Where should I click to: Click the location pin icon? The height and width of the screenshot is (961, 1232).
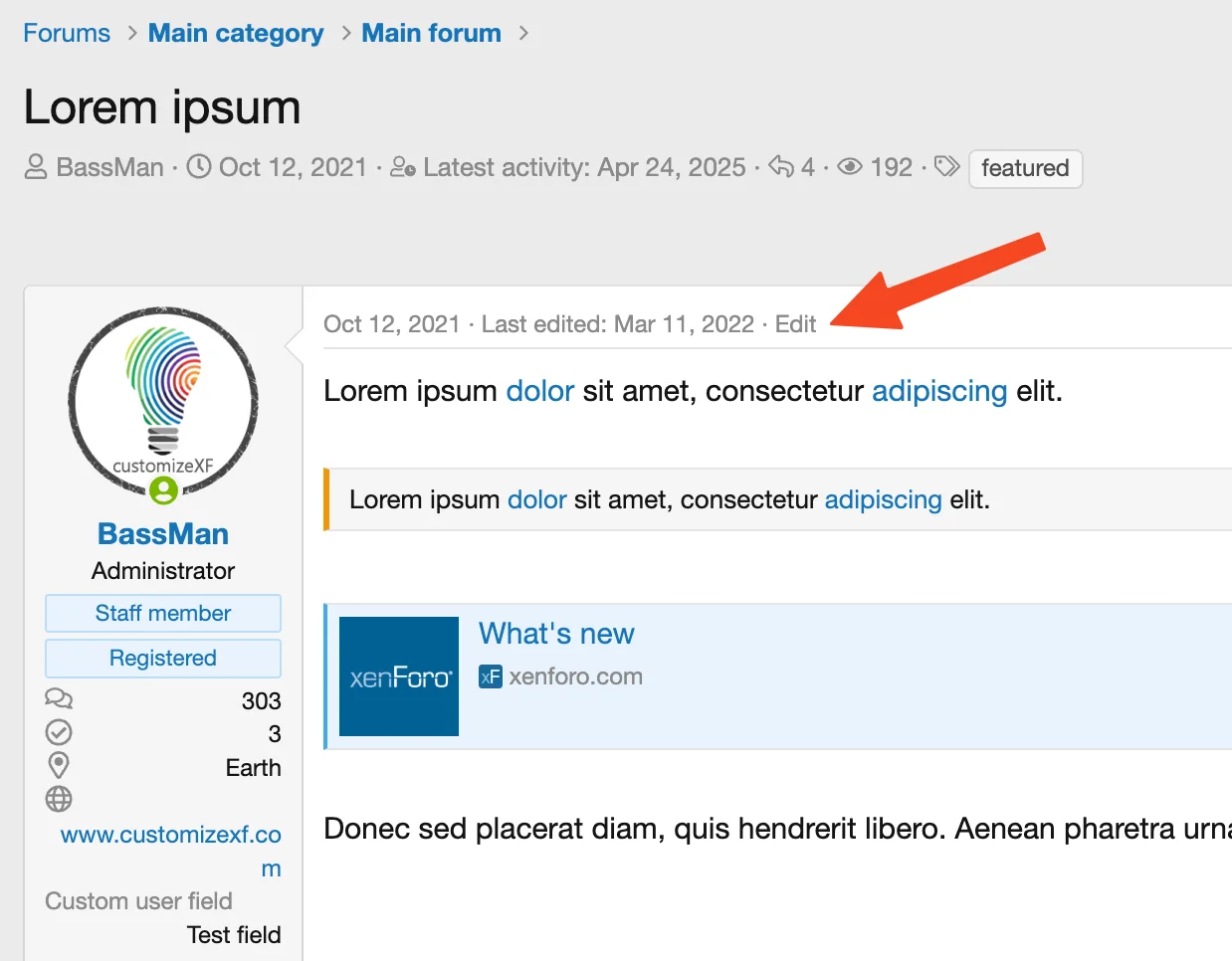click(x=59, y=765)
